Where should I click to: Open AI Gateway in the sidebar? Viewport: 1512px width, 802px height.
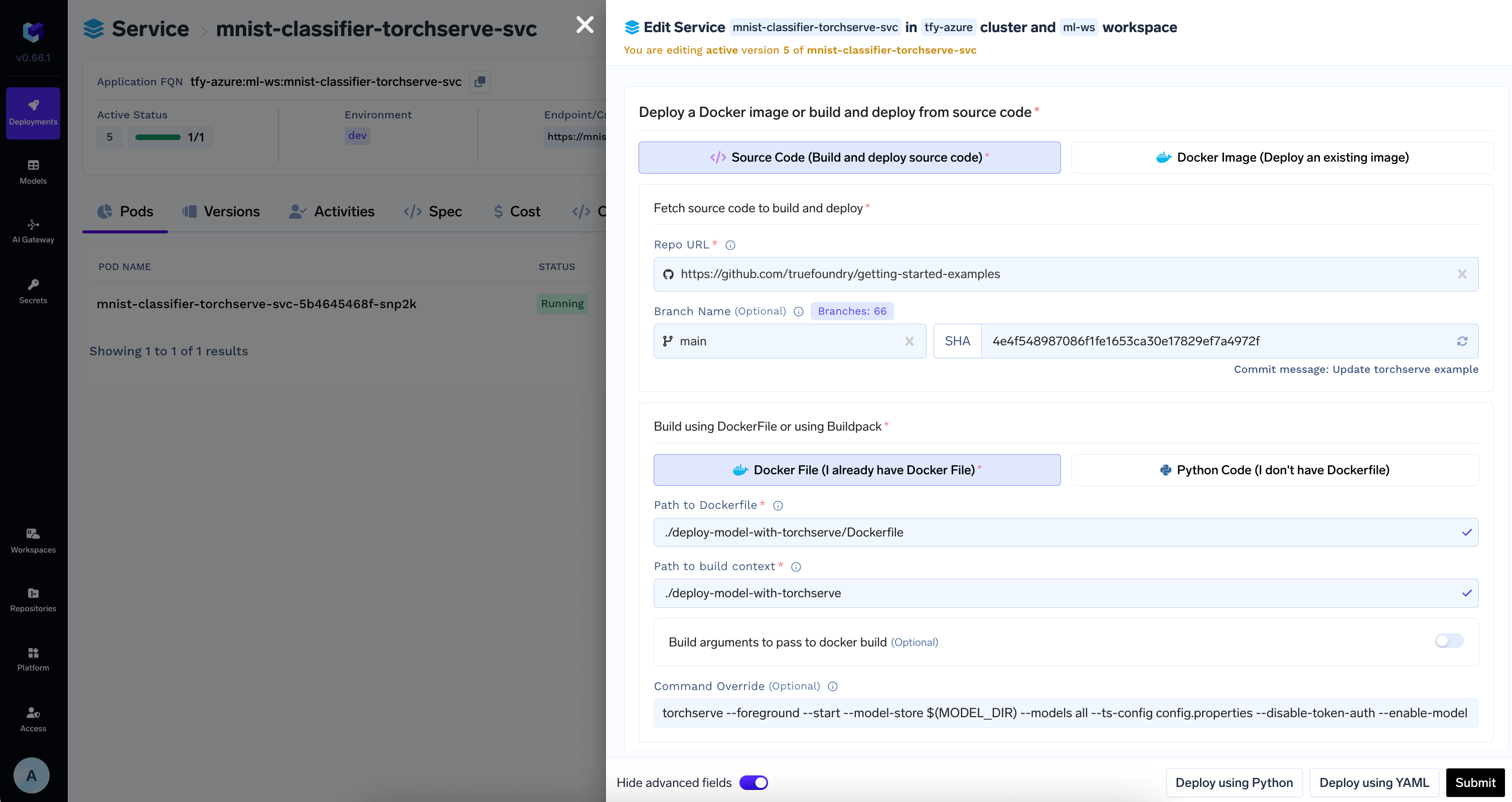pos(33,231)
